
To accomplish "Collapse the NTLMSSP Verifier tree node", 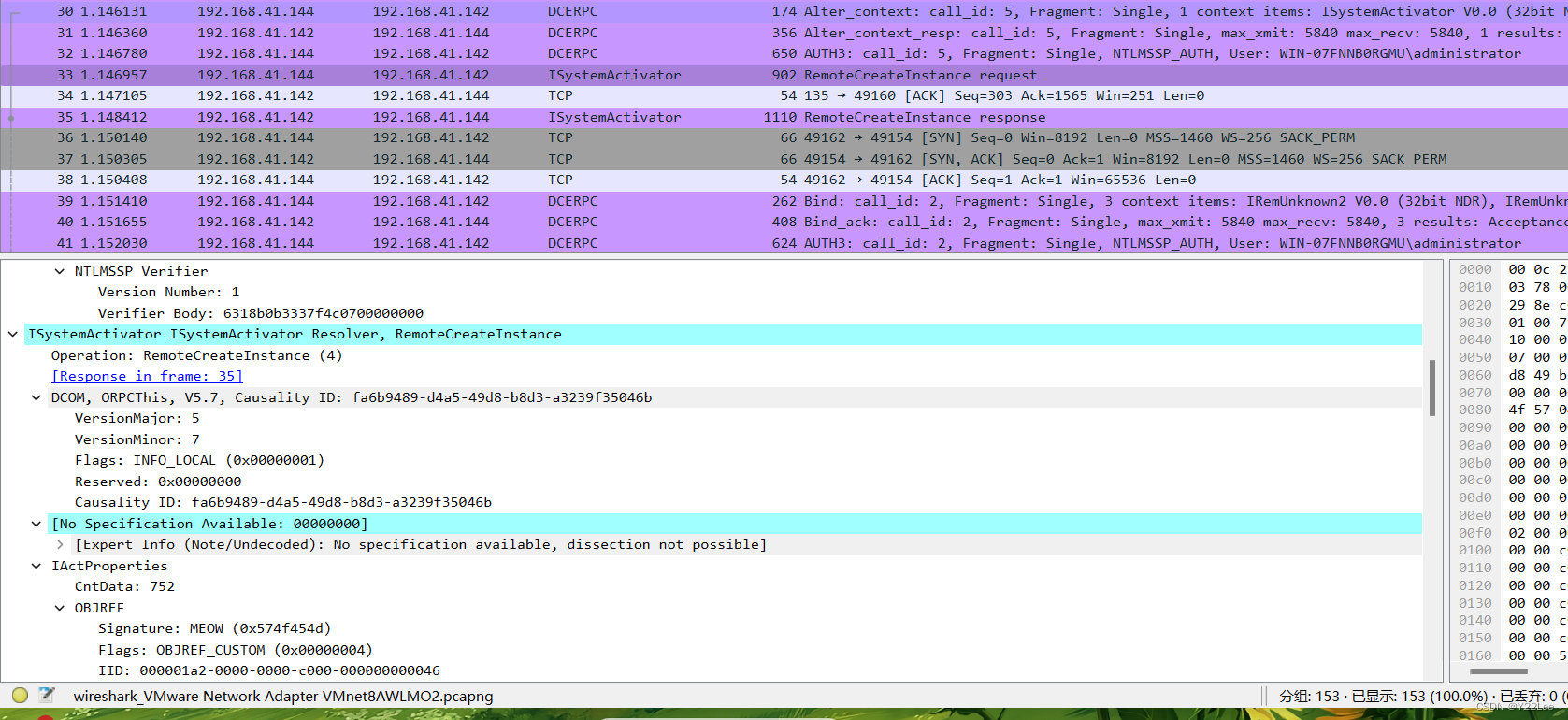I will click(x=60, y=271).
